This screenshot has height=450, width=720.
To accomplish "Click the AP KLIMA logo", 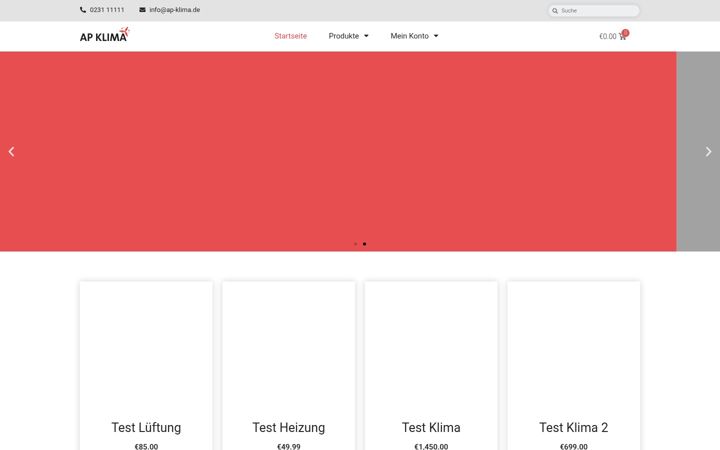I will [105, 35].
